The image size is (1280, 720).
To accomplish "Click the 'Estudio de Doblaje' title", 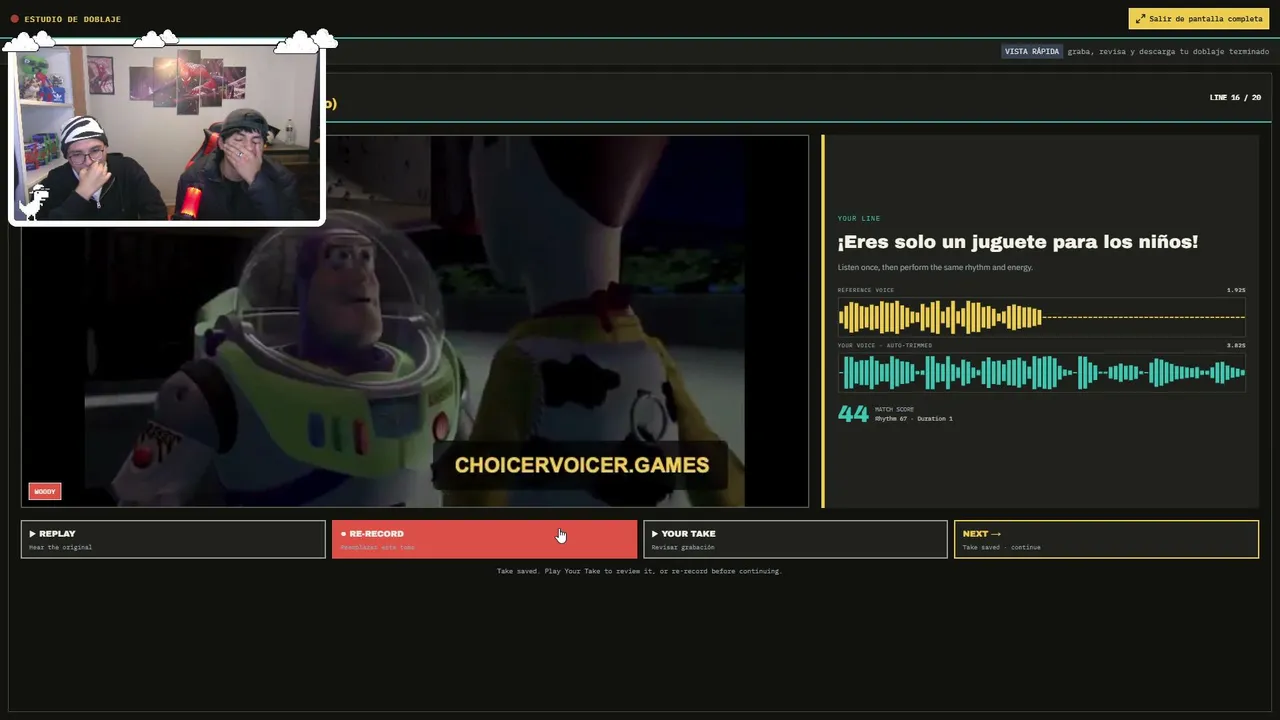I will click(72, 19).
